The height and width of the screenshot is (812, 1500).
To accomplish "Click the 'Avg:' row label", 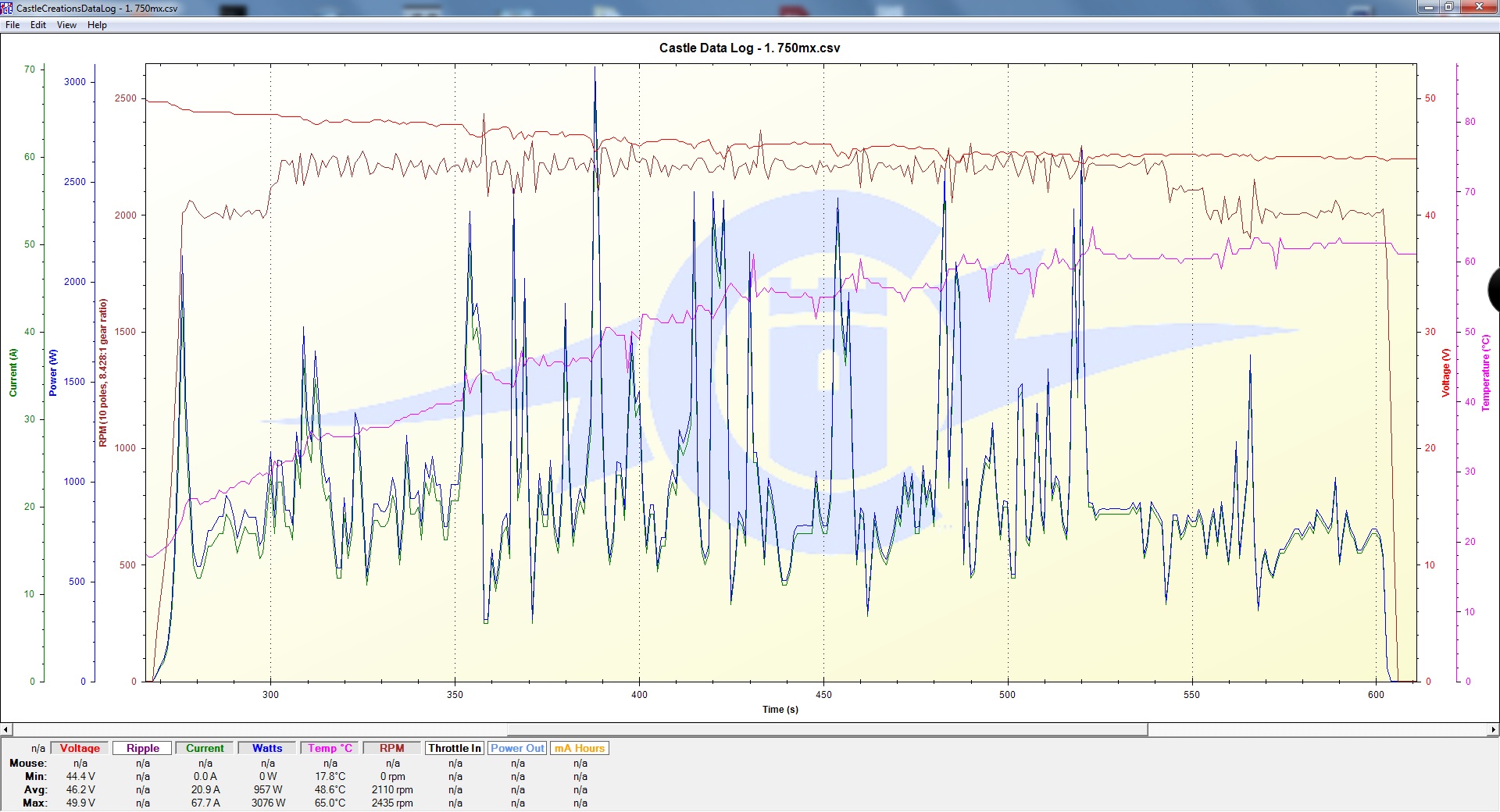I will coord(35,789).
